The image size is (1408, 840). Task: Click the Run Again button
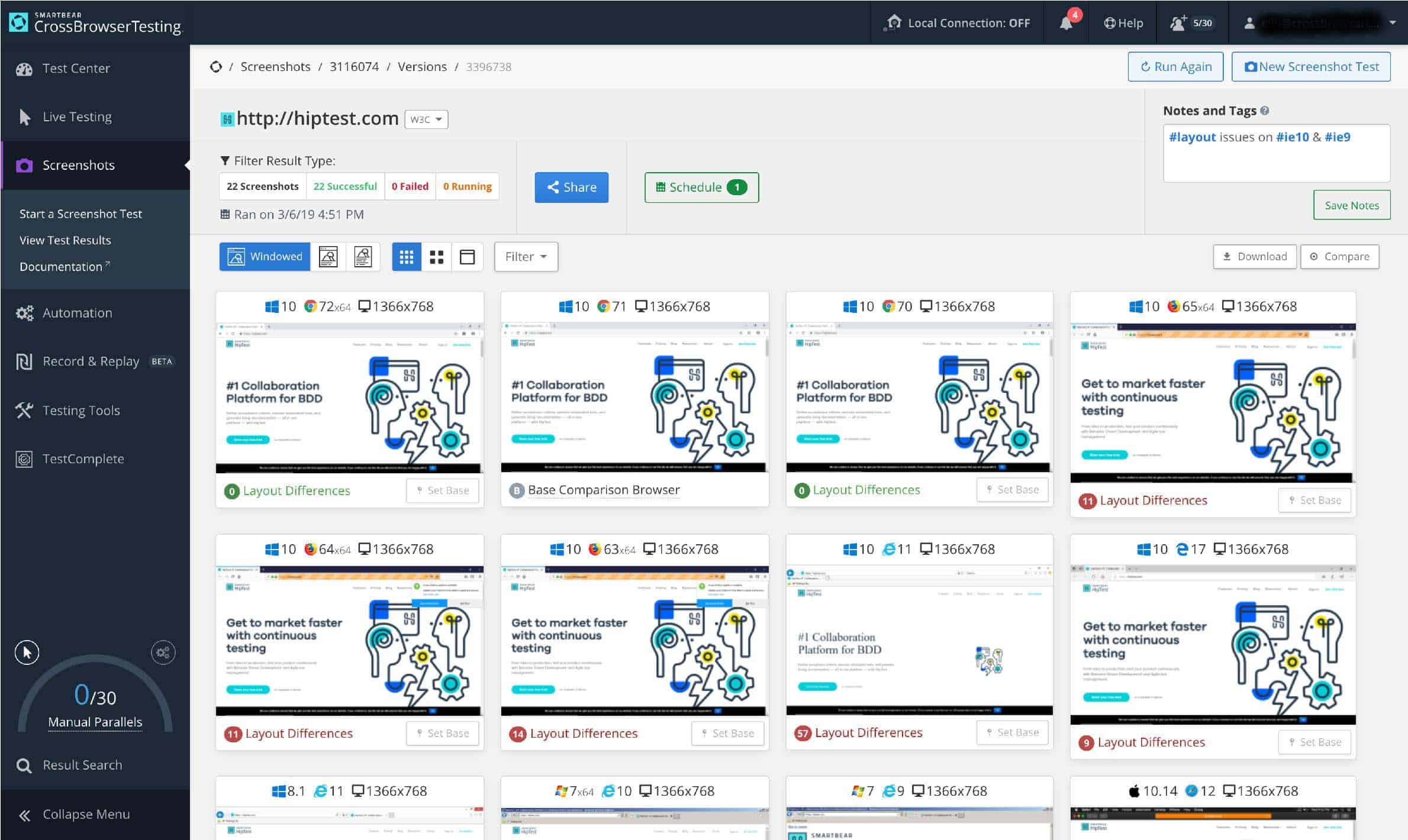tap(1175, 67)
